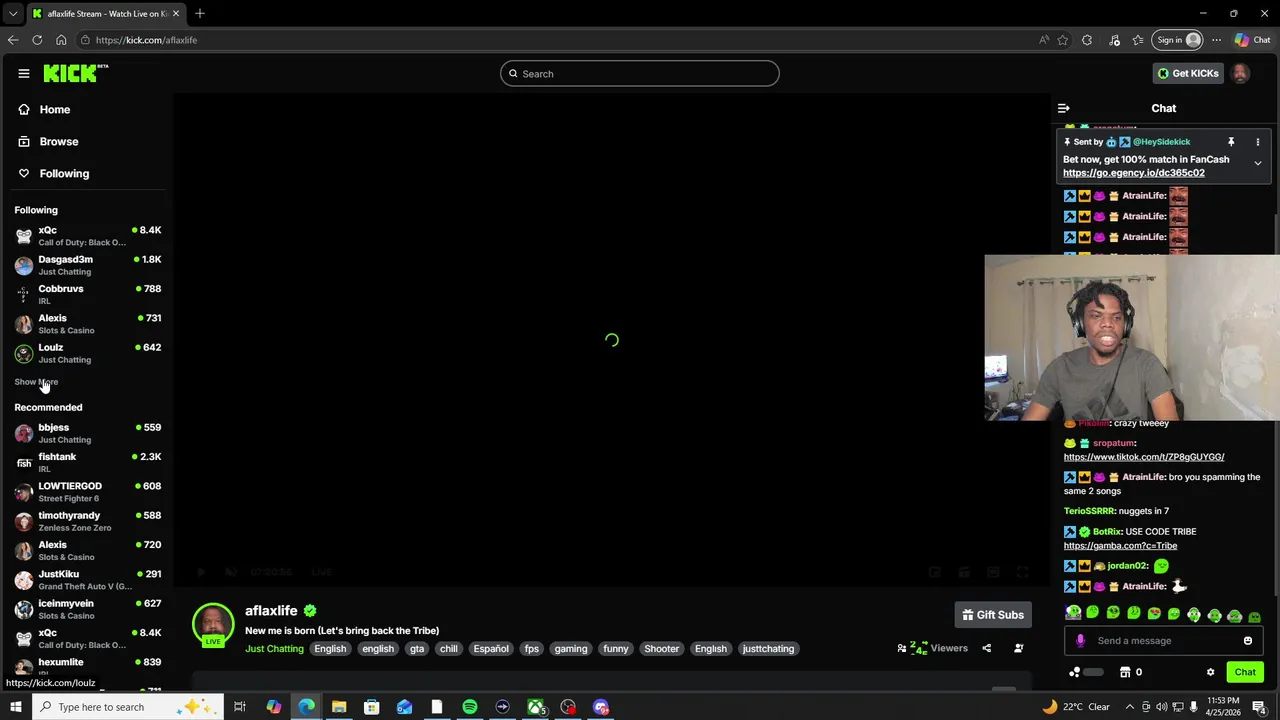Select the gaming tag
Viewport: 1280px width, 720px height.
tap(571, 649)
